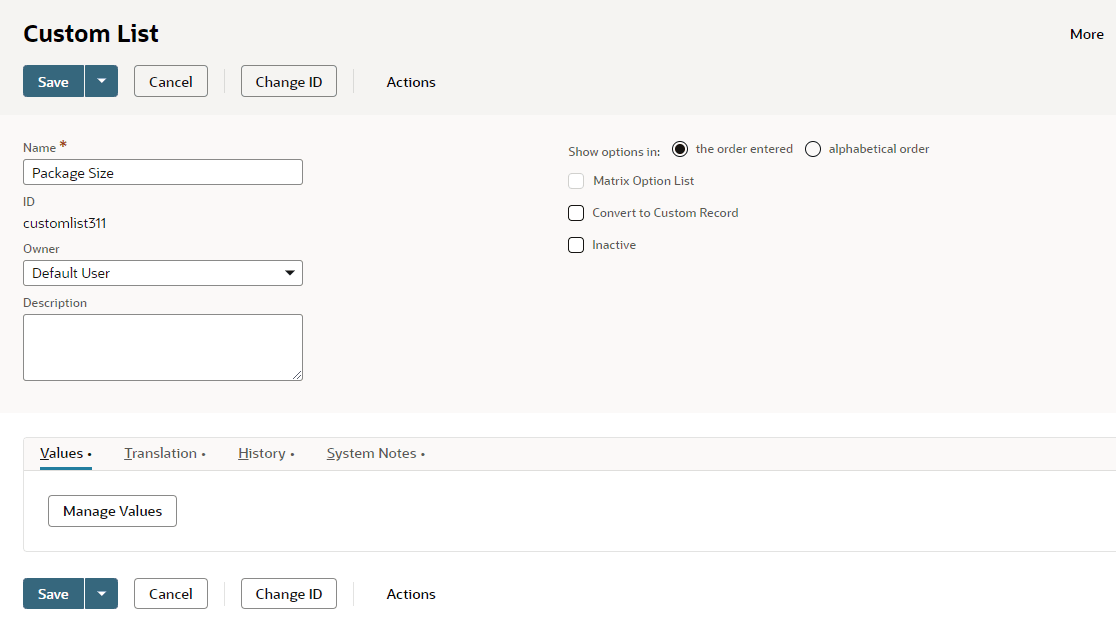Click the bottom Cancel button
This screenshot has width=1116, height=635.
click(x=171, y=594)
